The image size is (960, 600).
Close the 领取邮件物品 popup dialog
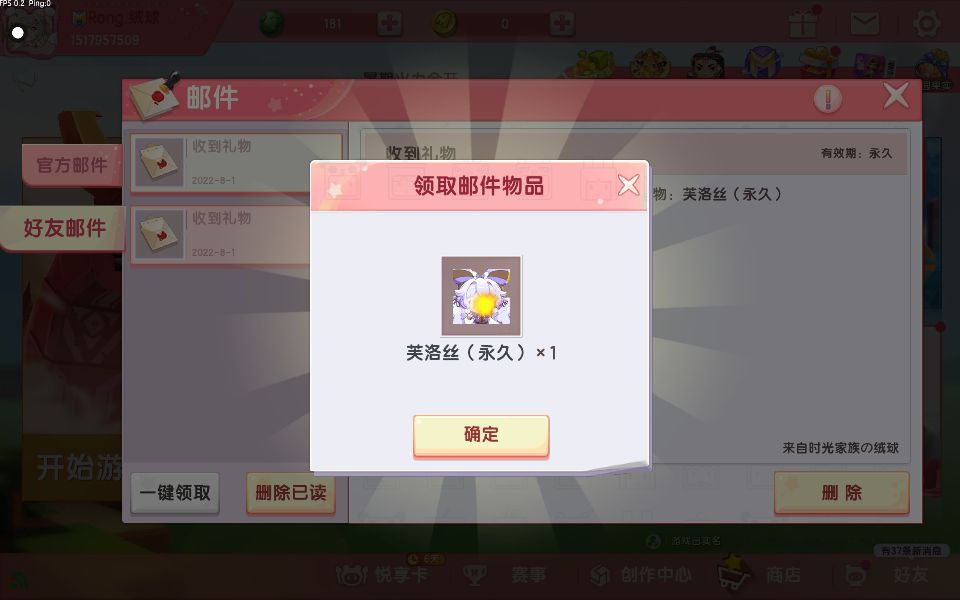tap(629, 184)
